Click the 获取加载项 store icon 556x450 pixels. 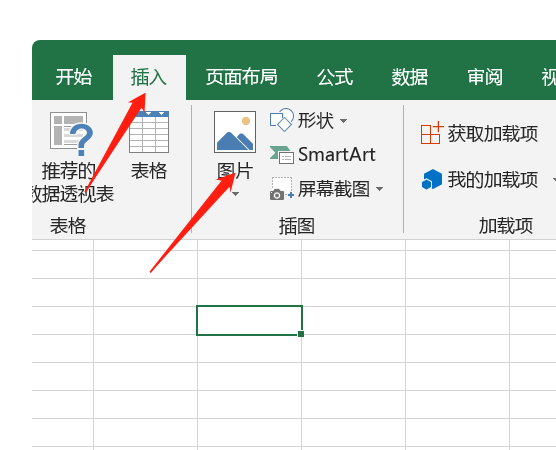click(x=432, y=133)
